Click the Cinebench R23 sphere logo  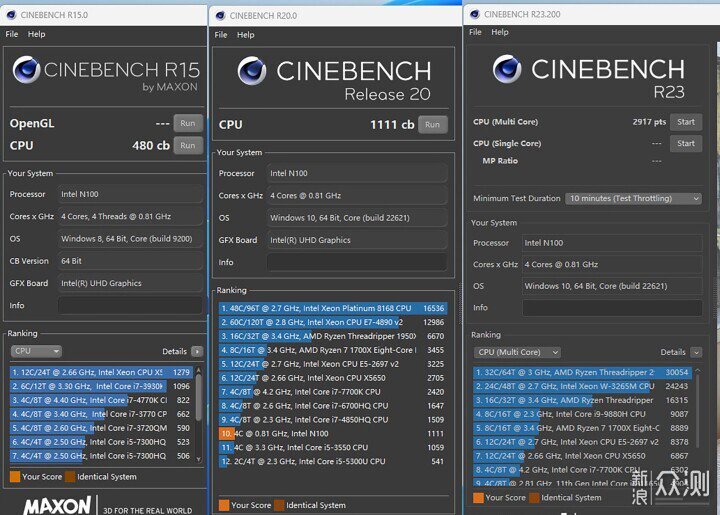pos(507,69)
